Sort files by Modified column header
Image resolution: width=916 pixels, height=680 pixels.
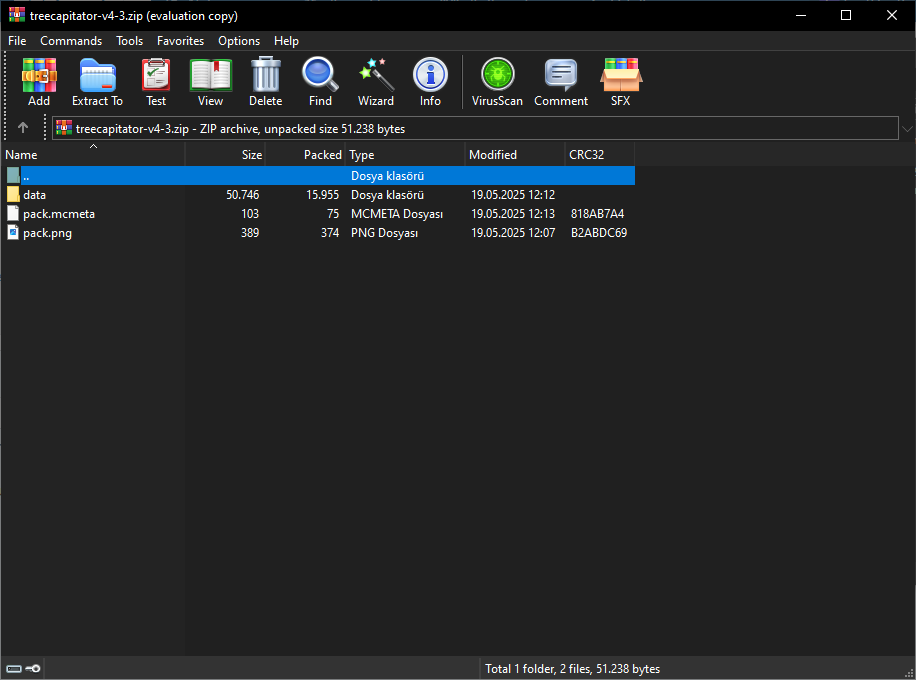pos(493,155)
